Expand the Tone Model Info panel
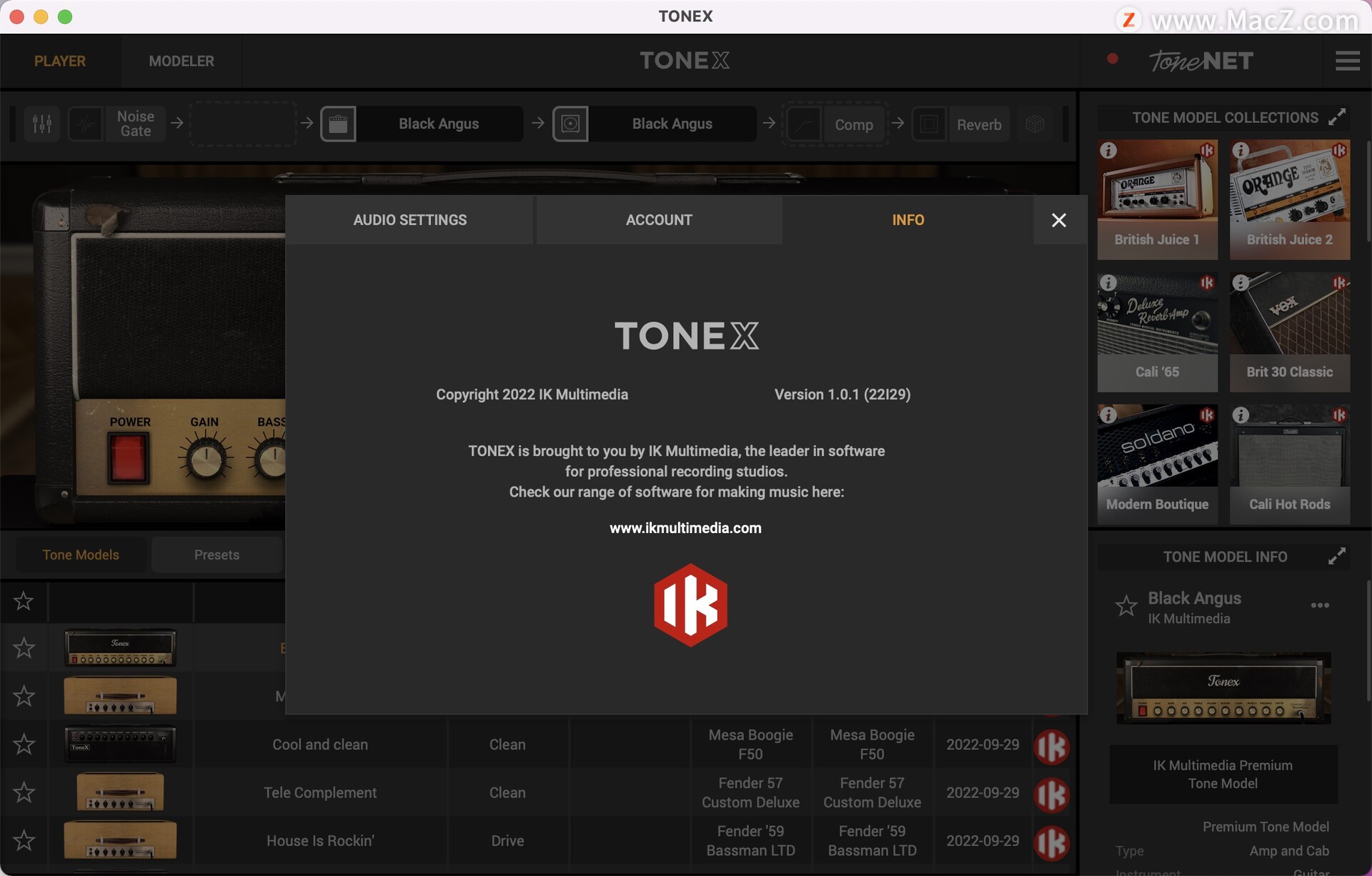Screen dimensions: 1372x876 pos(1336,557)
